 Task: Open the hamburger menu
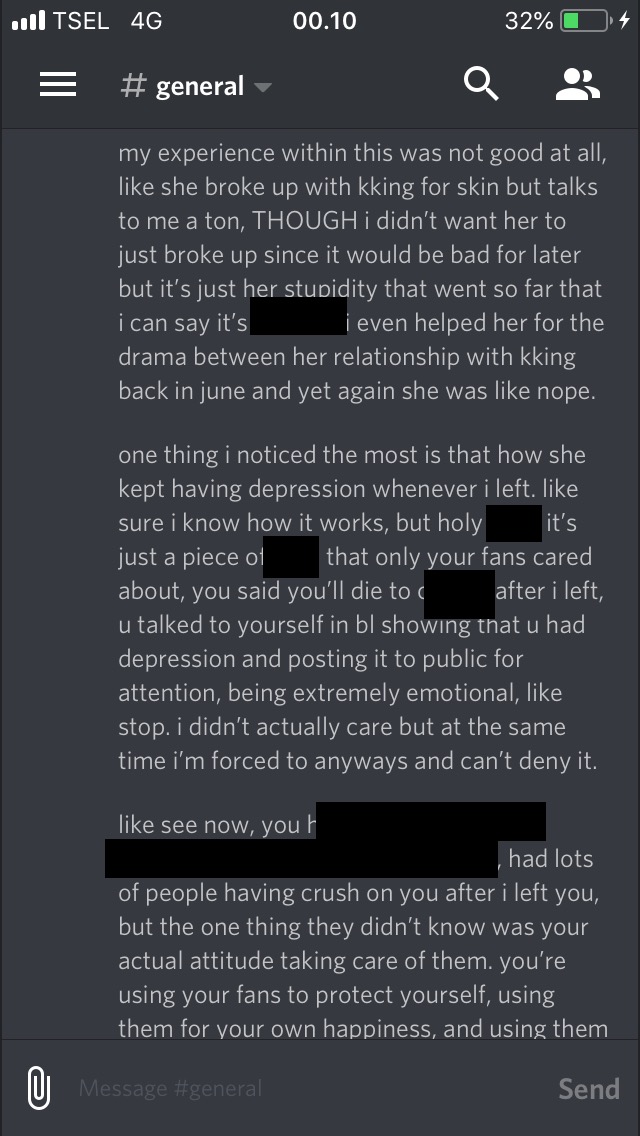point(57,85)
